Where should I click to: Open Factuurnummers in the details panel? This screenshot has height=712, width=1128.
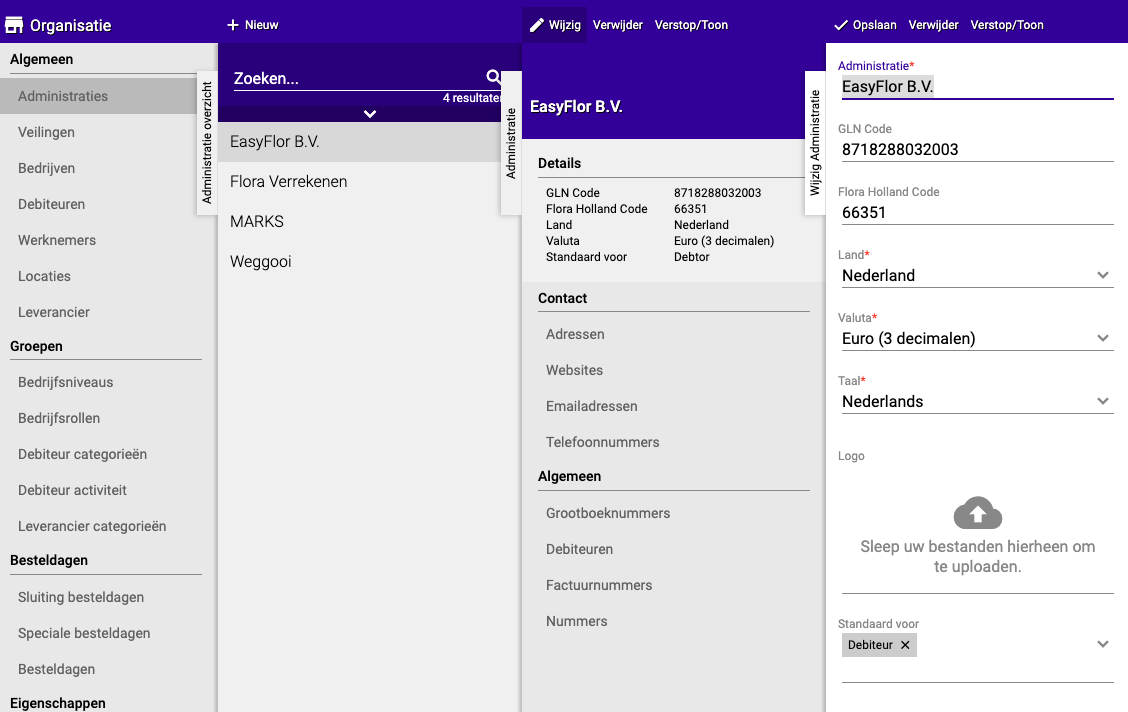(599, 585)
